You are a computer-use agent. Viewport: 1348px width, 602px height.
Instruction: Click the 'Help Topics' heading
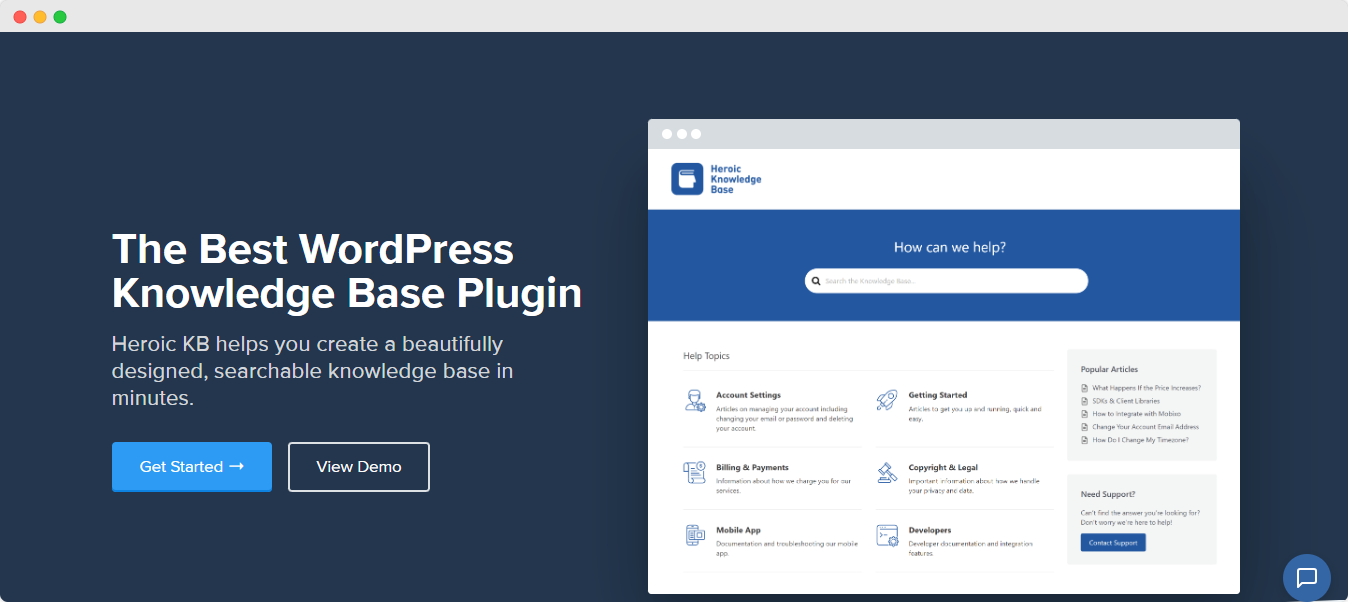(706, 356)
